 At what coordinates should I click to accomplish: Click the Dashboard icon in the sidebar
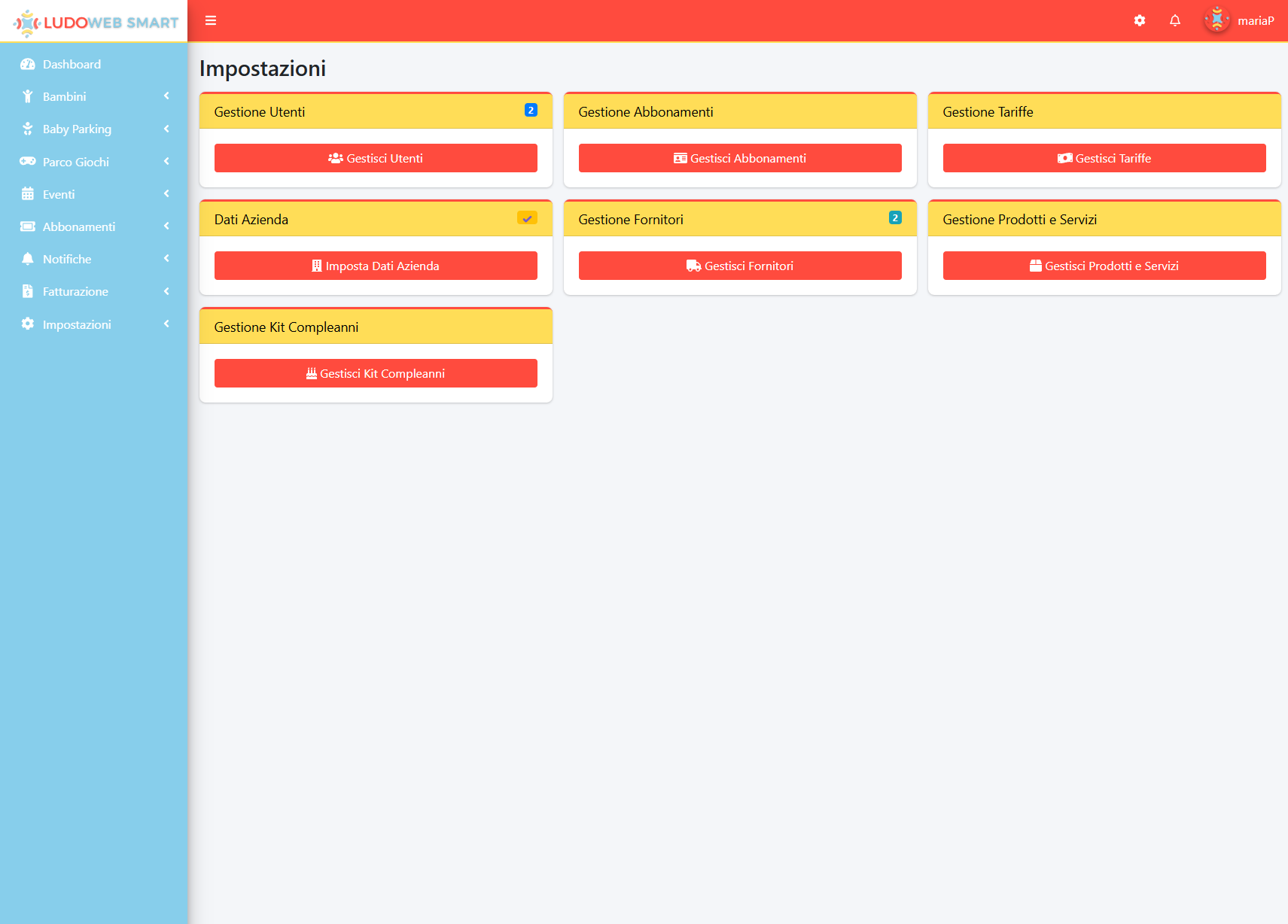click(28, 64)
